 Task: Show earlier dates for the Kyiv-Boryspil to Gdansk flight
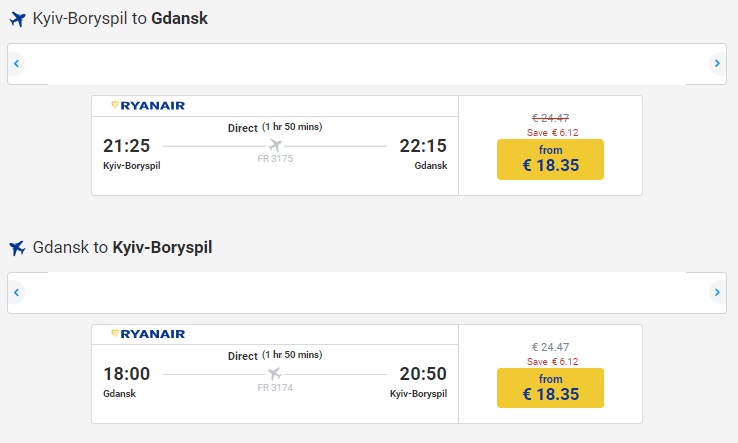click(17, 64)
